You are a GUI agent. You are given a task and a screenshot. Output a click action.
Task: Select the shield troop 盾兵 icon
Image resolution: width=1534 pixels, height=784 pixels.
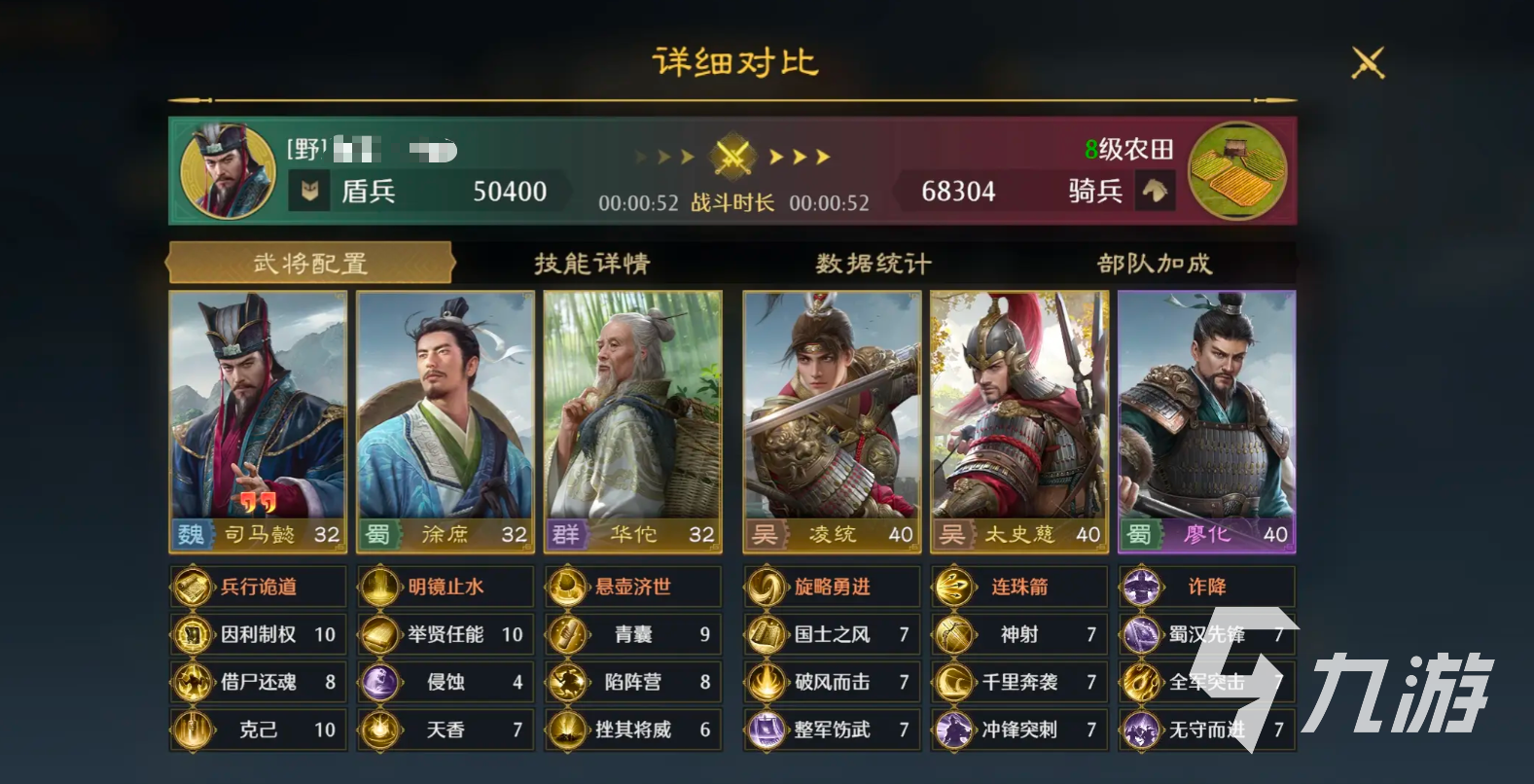(309, 191)
